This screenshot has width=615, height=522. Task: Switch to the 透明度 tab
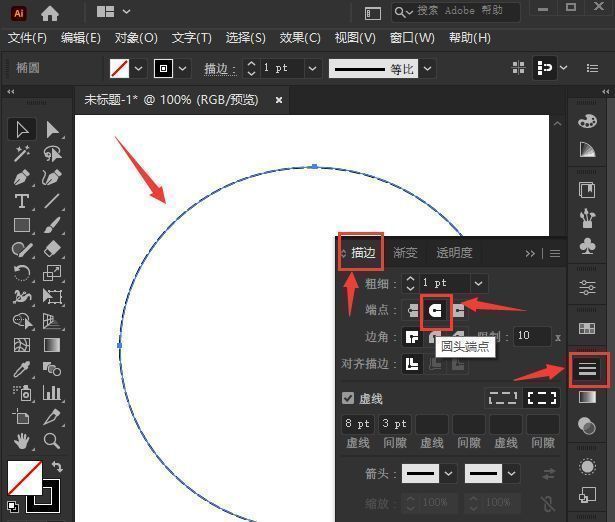coord(454,253)
